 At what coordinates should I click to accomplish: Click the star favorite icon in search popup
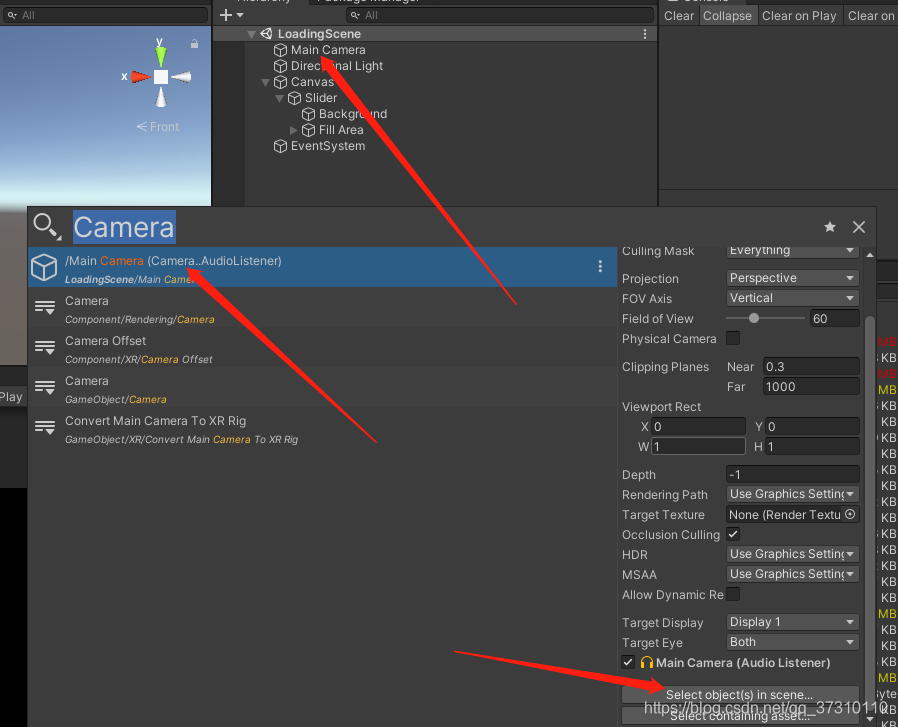click(831, 227)
